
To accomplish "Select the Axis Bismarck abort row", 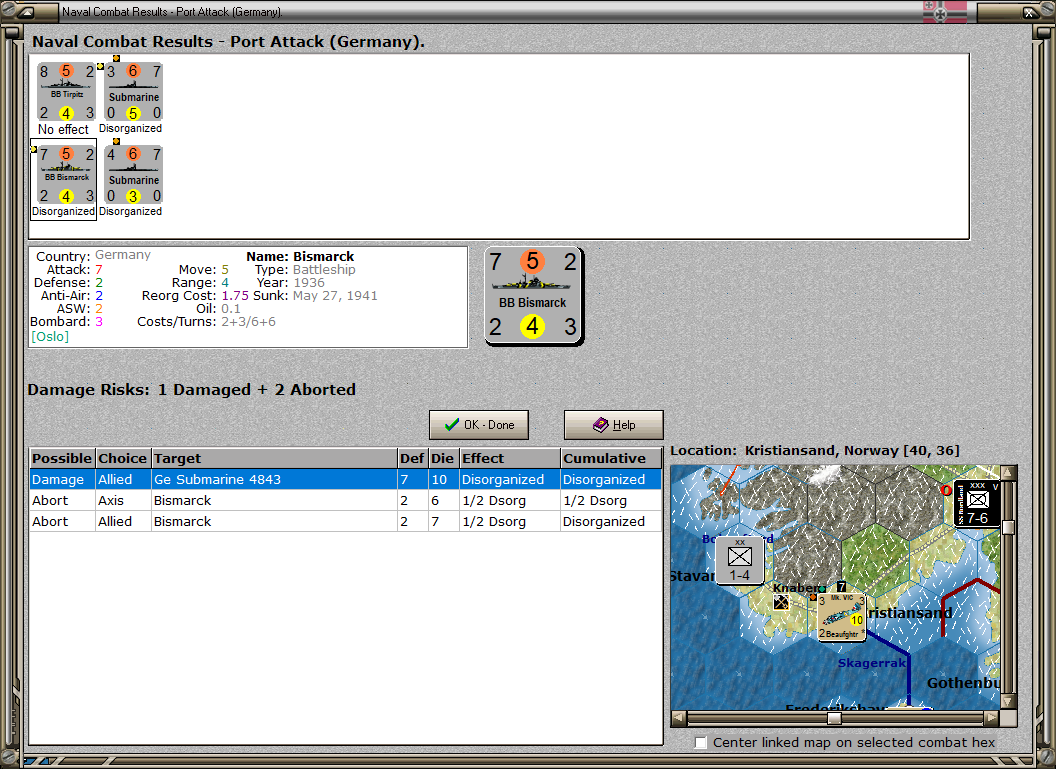I will pos(345,500).
